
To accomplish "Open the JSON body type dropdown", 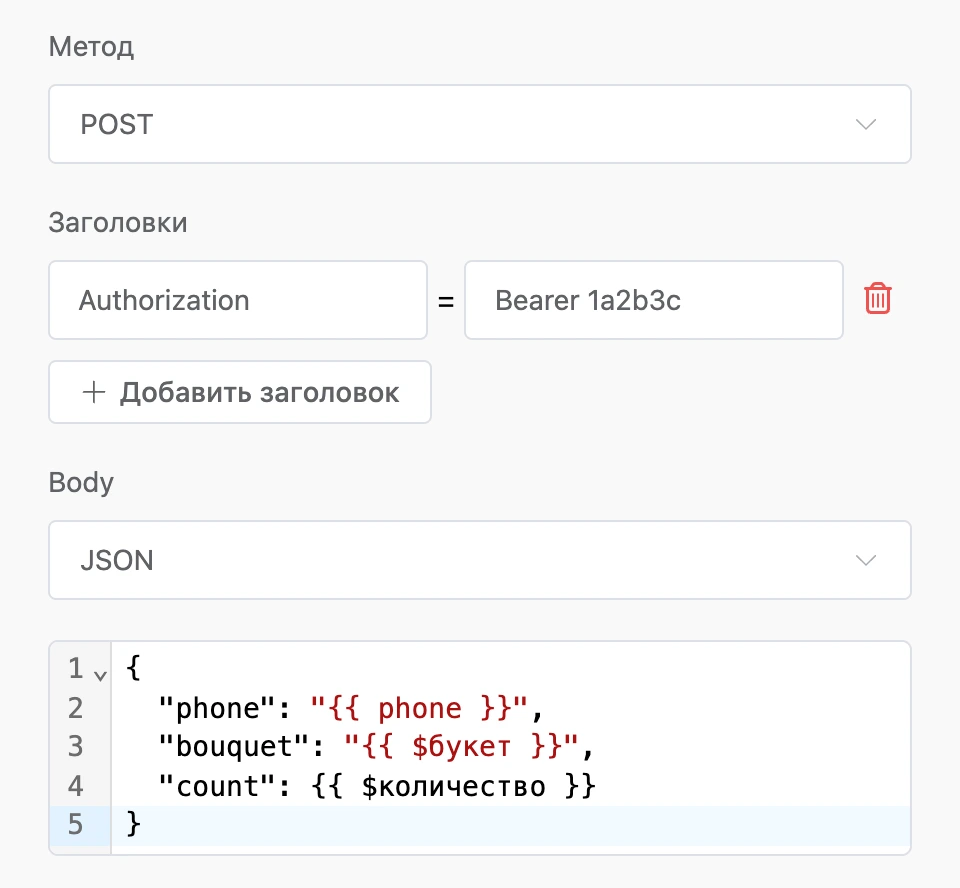I will pos(480,560).
